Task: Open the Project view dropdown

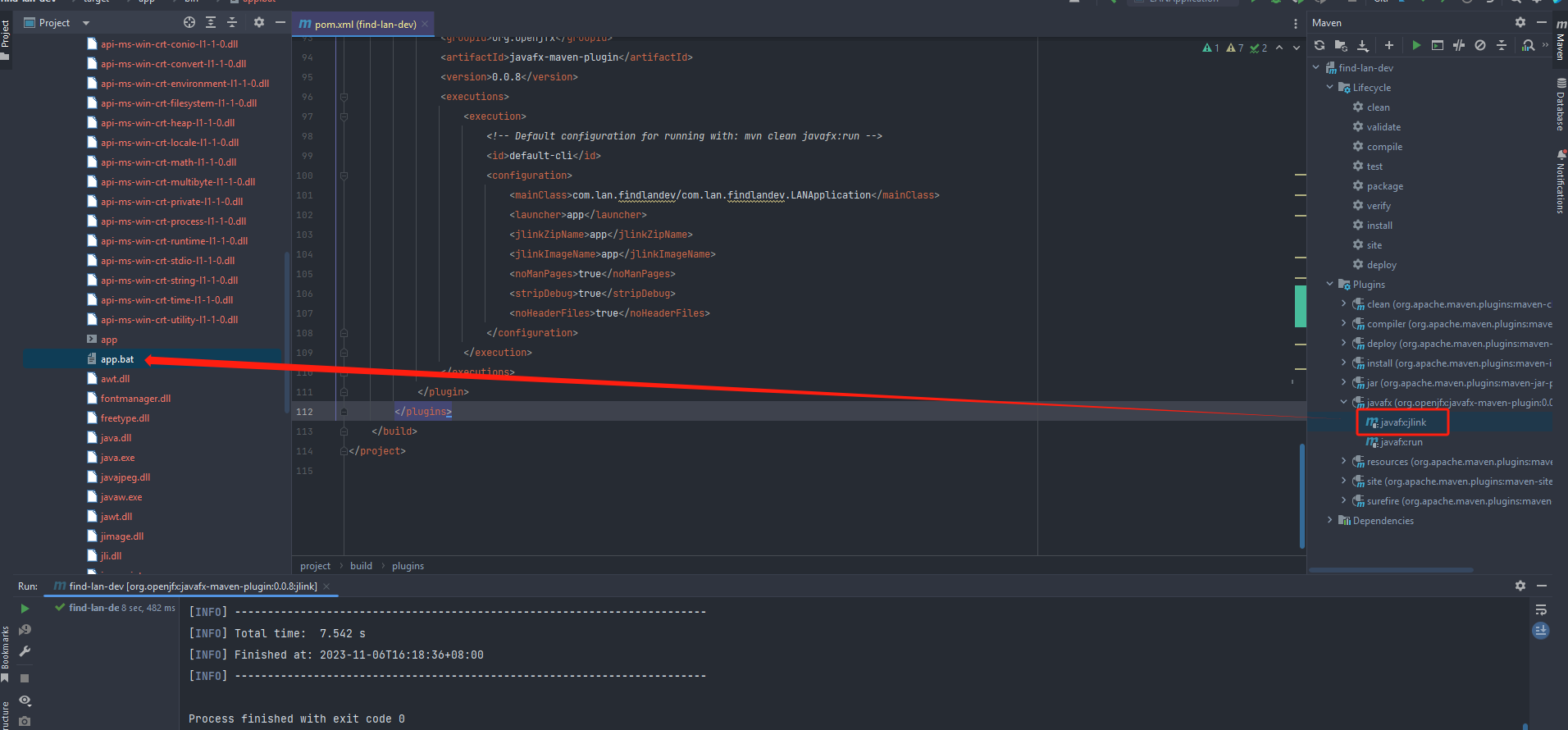Action: tap(86, 23)
